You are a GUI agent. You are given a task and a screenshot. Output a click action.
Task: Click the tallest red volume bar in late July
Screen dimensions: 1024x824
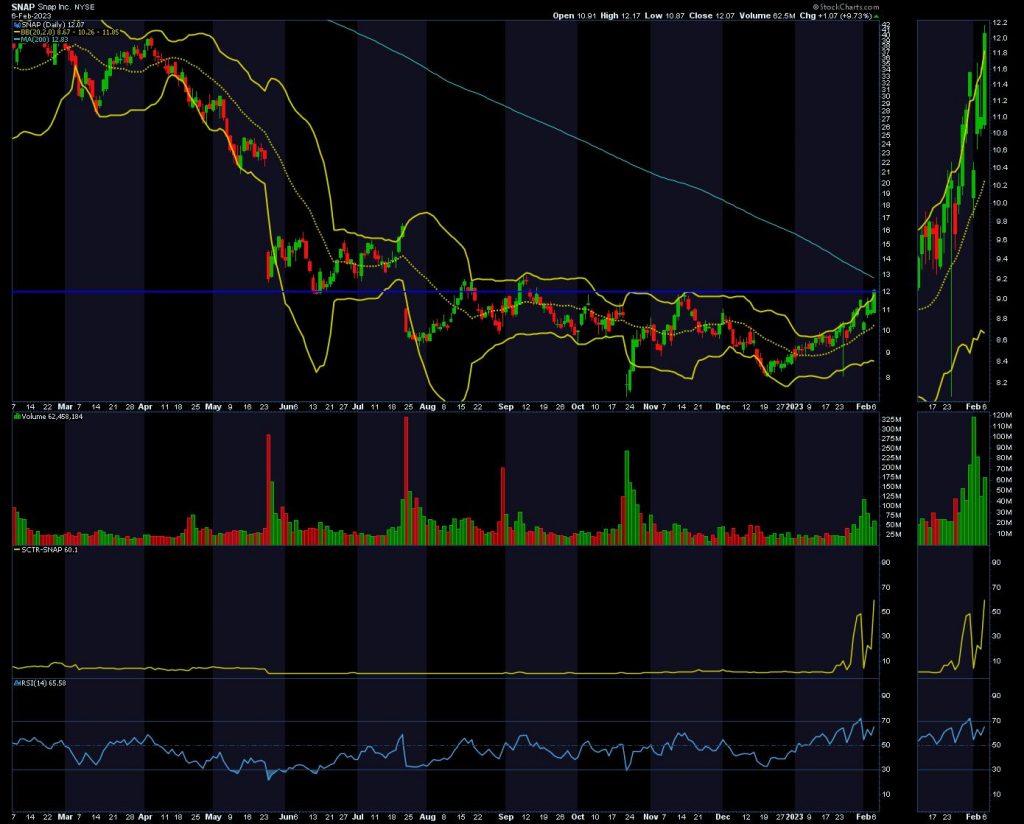(x=406, y=481)
